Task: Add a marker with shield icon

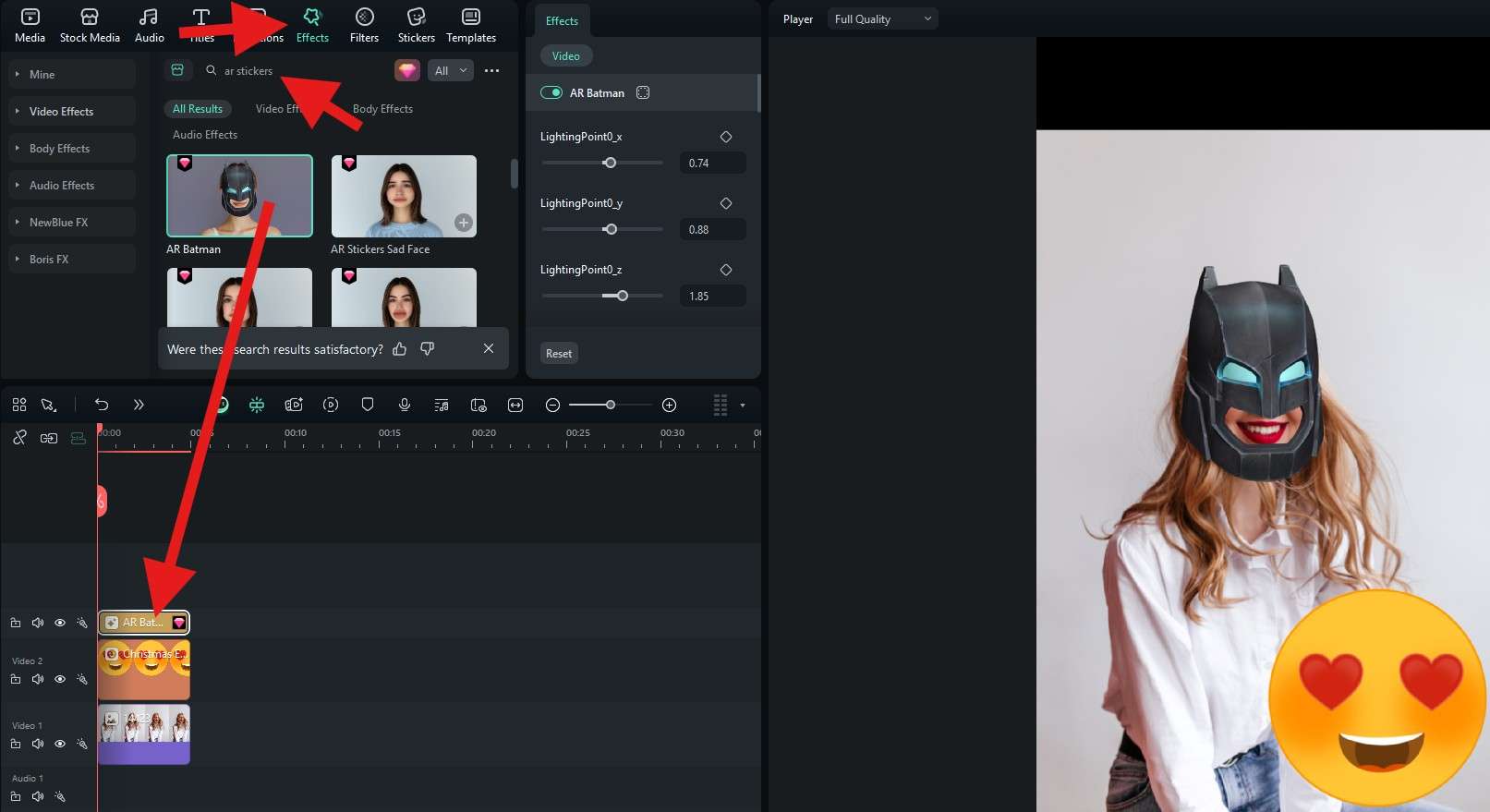Action: click(368, 405)
